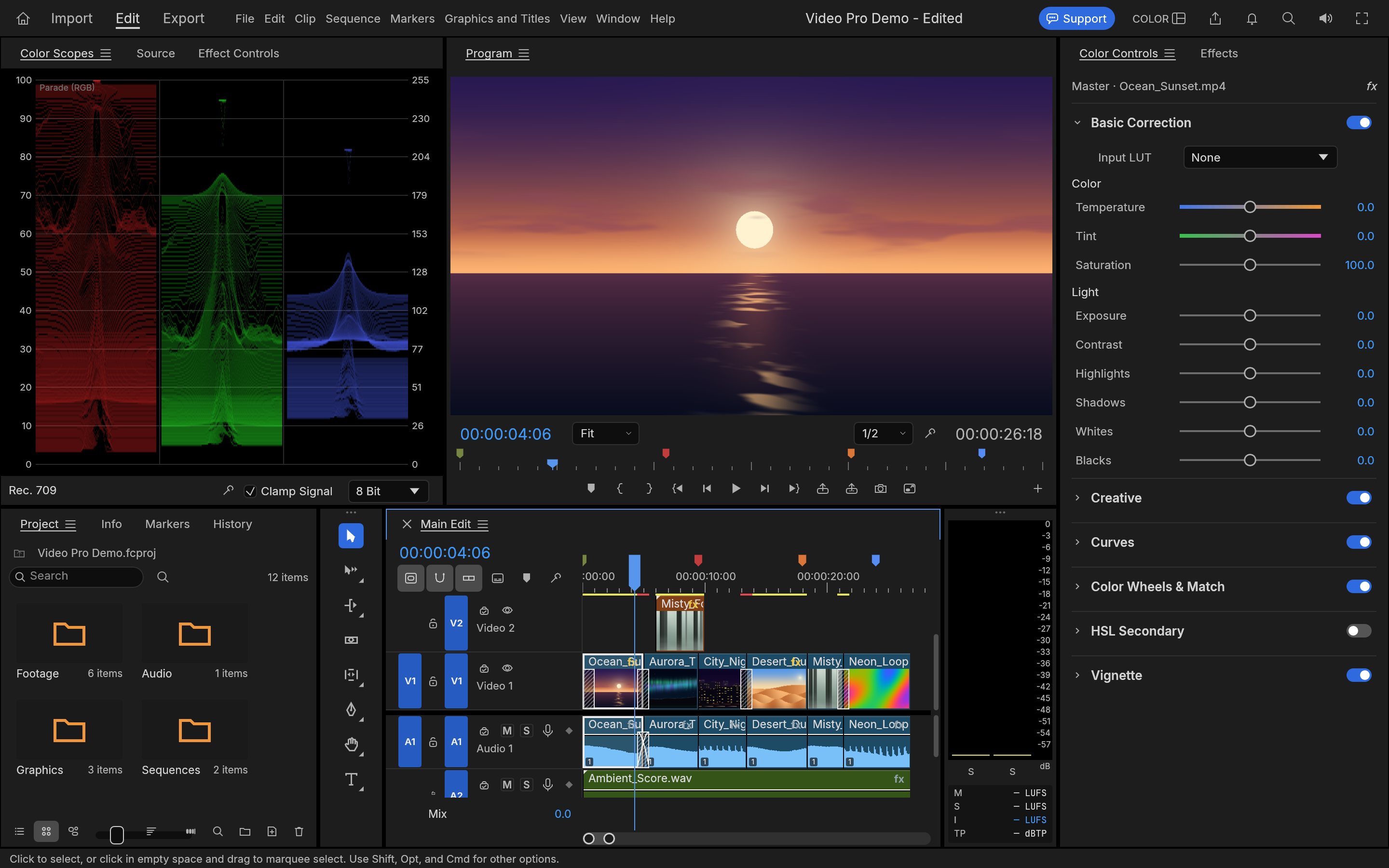Screen dimensions: 1389x868
Task: Click the Support button
Action: tap(1076, 18)
